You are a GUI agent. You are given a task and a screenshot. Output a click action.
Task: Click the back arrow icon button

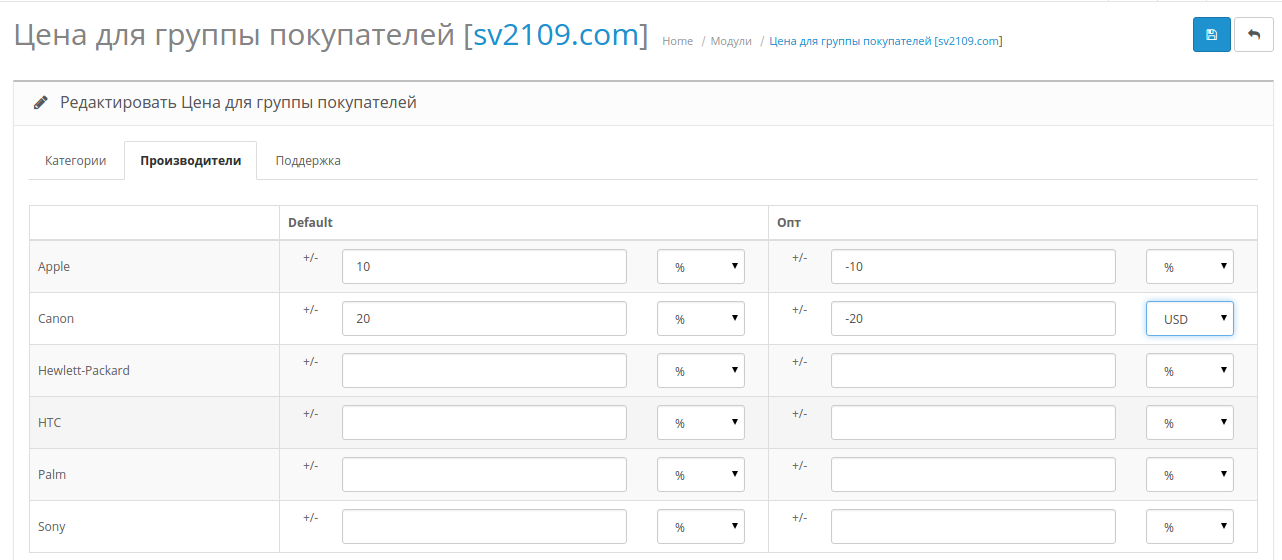pos(1254,34)
